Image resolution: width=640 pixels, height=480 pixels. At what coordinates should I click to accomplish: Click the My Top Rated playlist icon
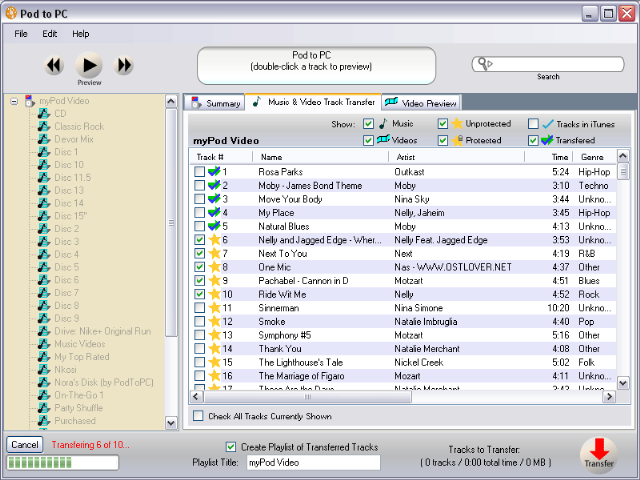(x=44, y=357)
